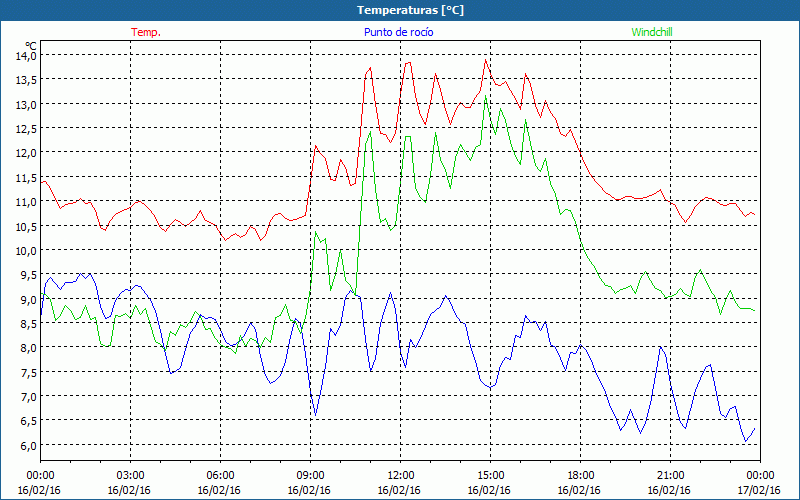Viewport: 800px width, 500px height.
Task: Click the '9,0' y-axis value
Action: 29,299
